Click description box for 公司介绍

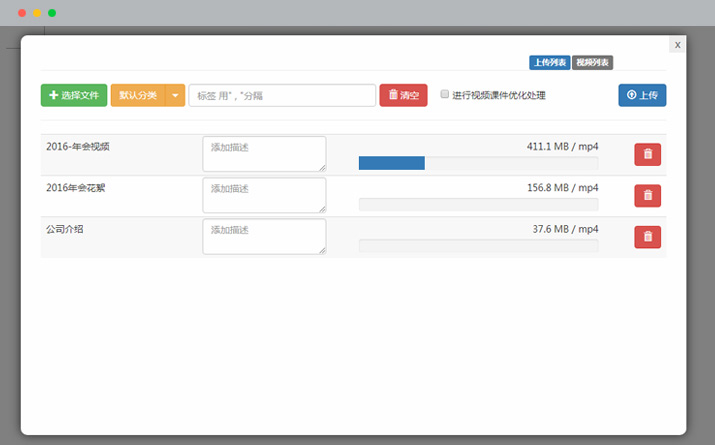point(264,237)
